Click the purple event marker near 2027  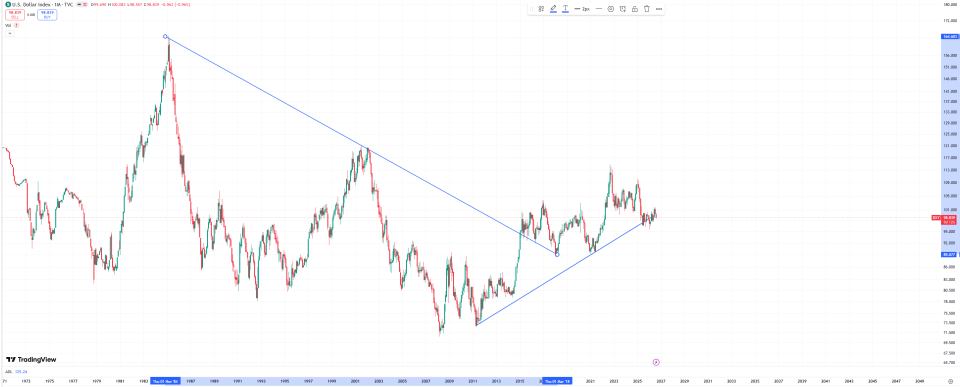point(656,362)
